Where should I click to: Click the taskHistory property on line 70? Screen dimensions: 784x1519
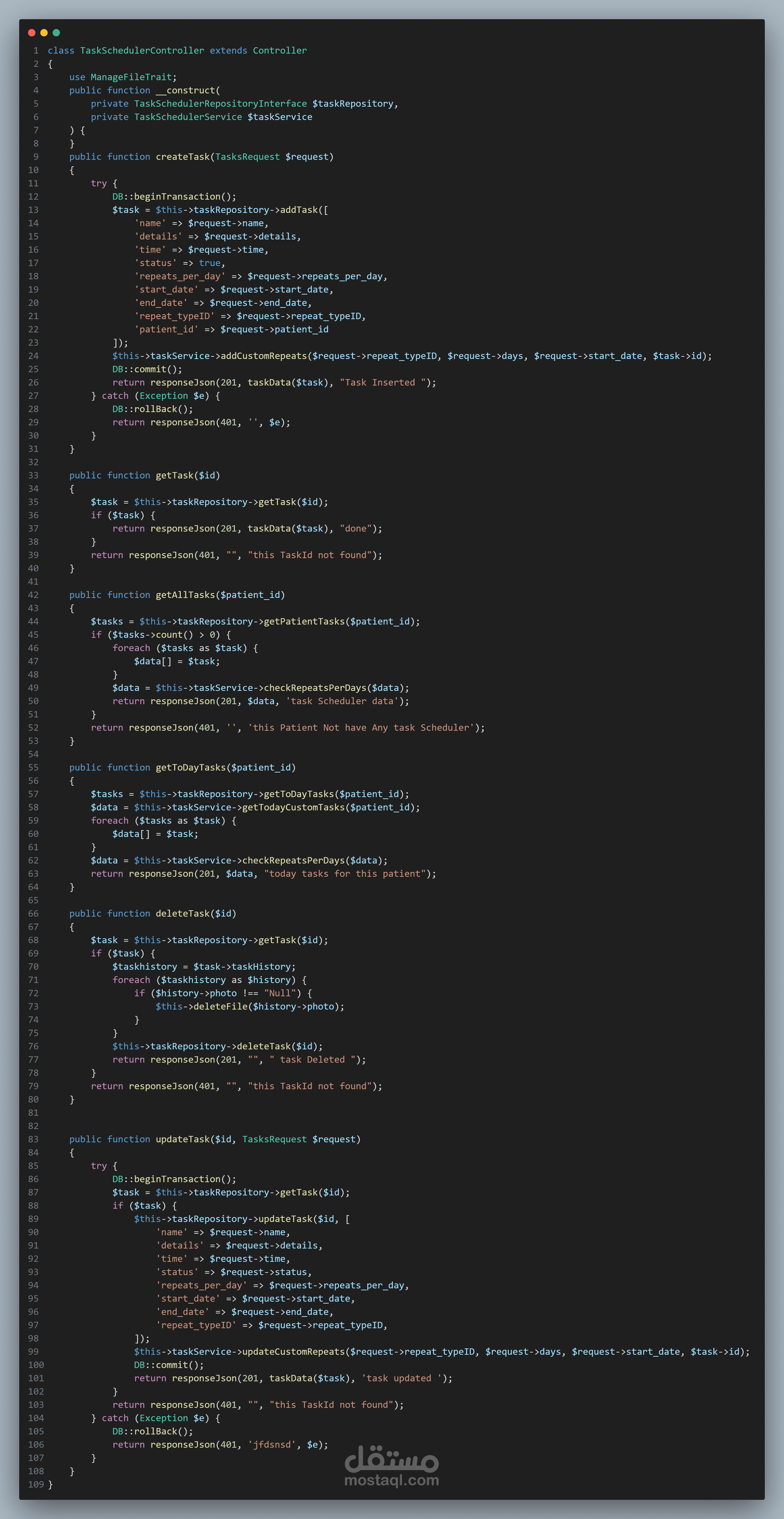click(261, 967)
